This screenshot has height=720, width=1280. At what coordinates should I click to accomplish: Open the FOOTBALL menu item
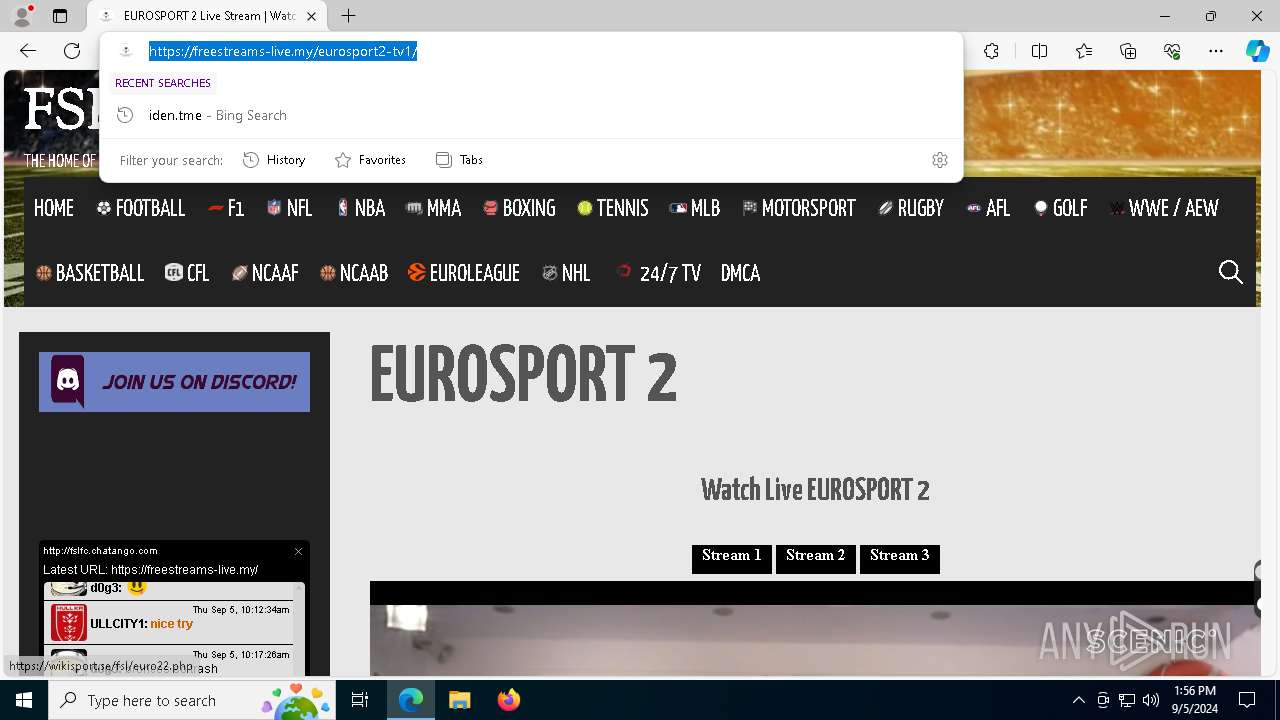click(x=141, y=208)
